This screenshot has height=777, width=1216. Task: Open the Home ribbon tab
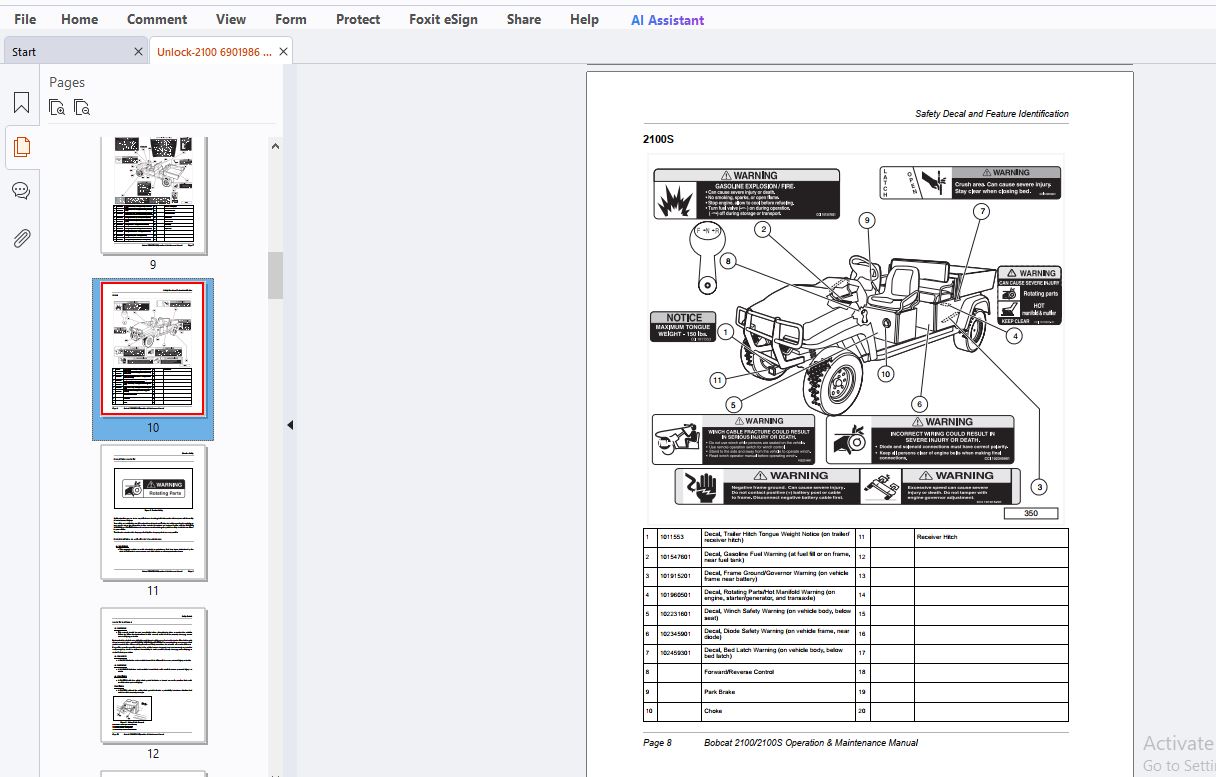coord(80,19)
